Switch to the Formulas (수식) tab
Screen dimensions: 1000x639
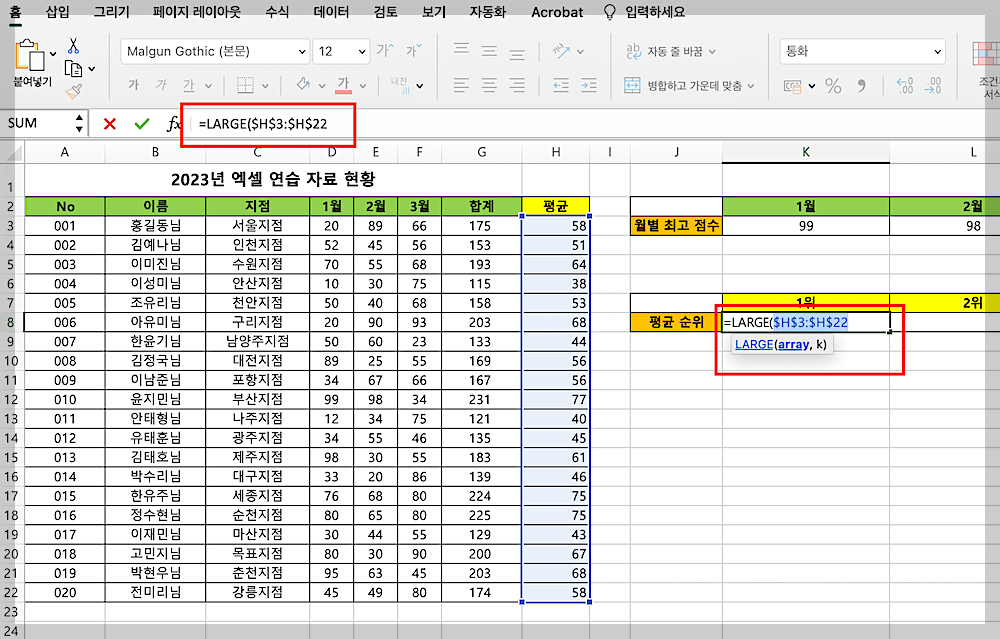(277, 11)
